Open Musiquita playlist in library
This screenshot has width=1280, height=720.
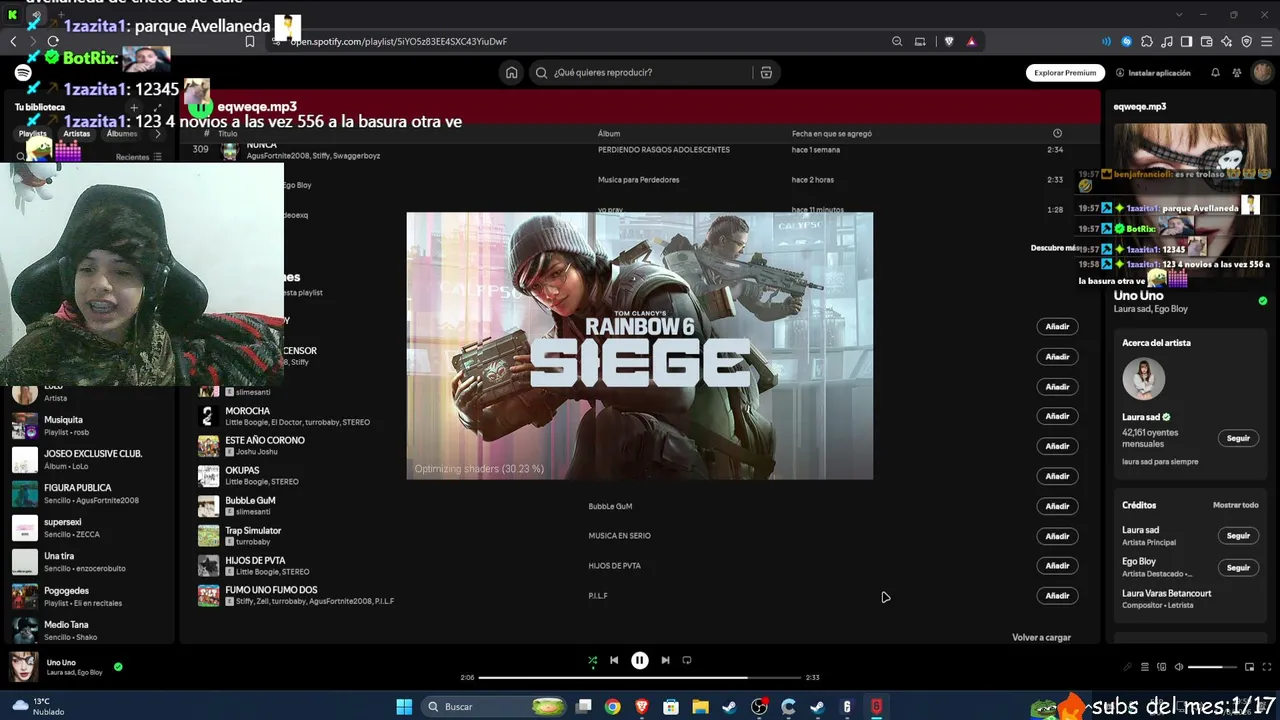coord(88,426)
